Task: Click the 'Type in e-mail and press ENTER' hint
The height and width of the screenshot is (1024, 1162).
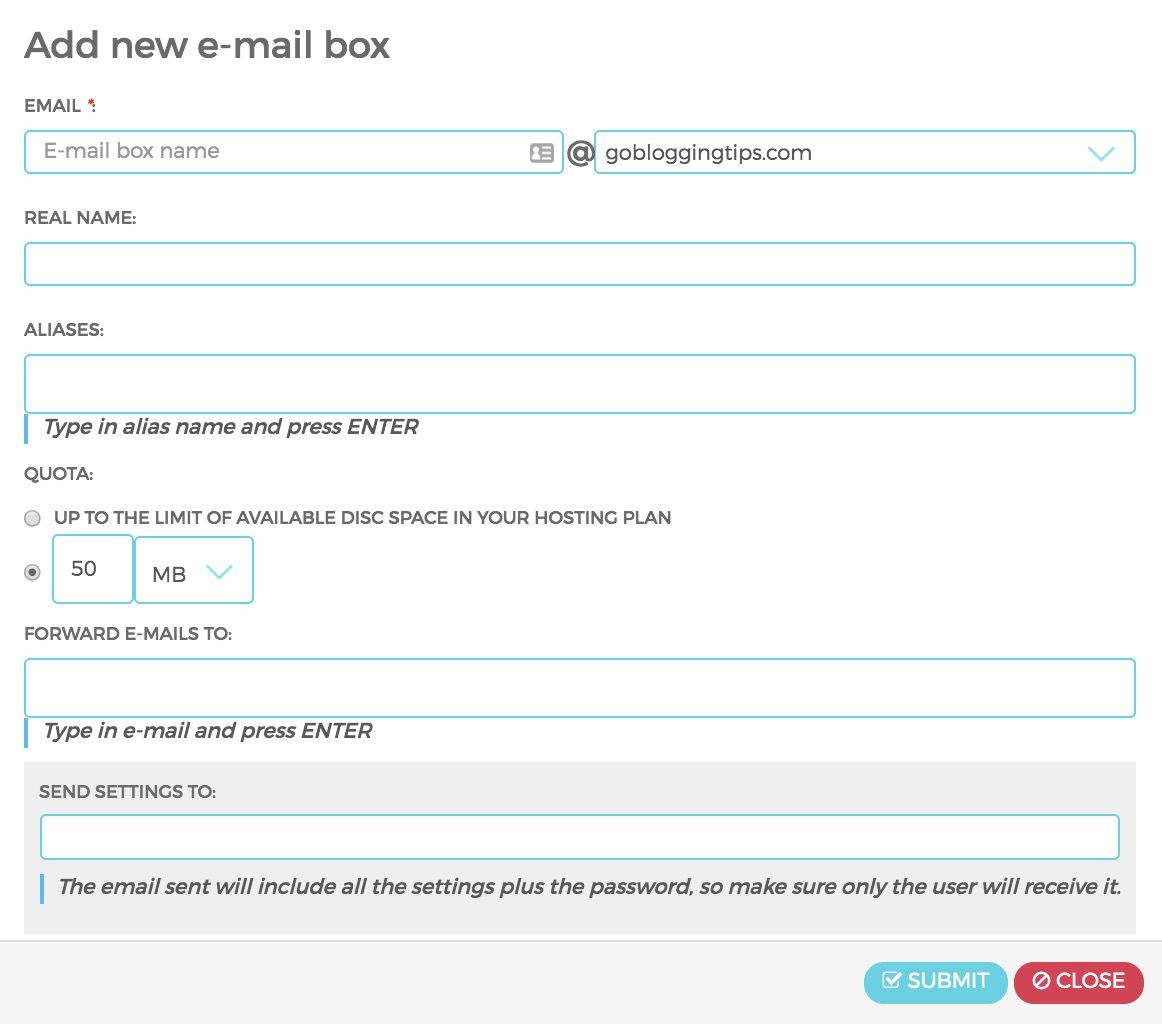Action: [208, 731]
